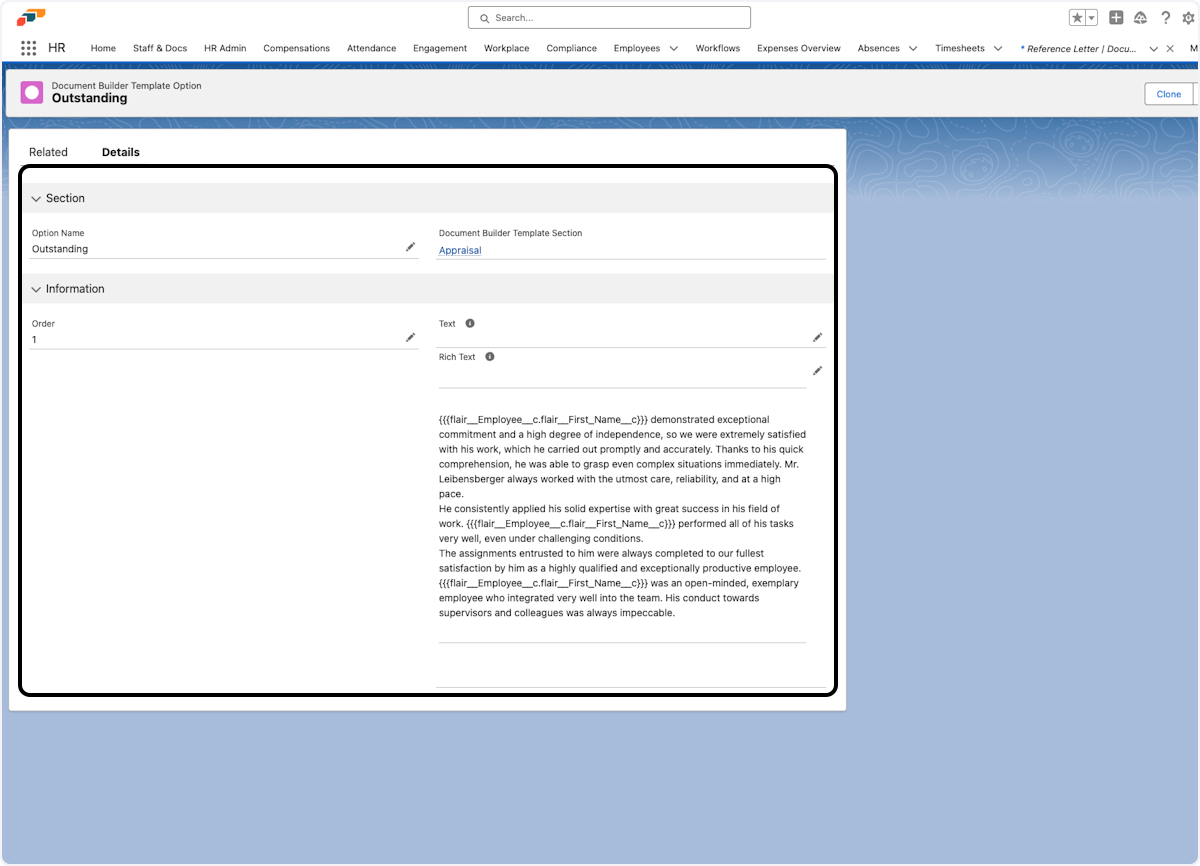
Task: Click the Rich Text edit pencil
Action: (817, 371)
